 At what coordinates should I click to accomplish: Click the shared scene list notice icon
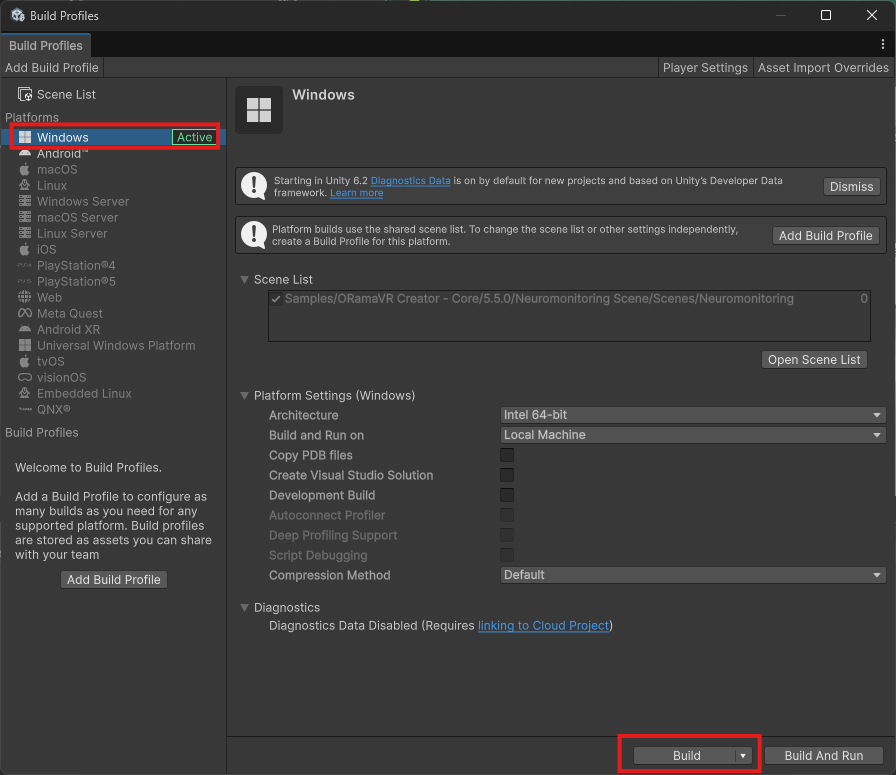pos(254,235)
